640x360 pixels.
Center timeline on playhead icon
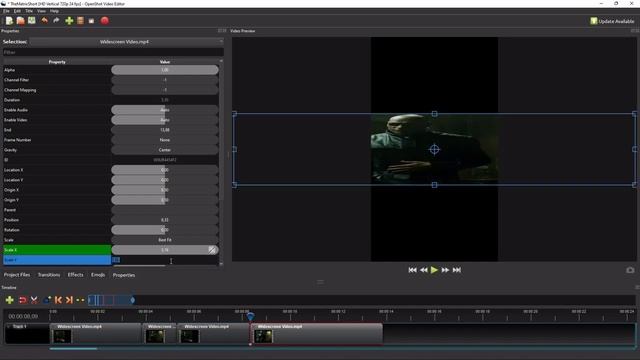80,300
